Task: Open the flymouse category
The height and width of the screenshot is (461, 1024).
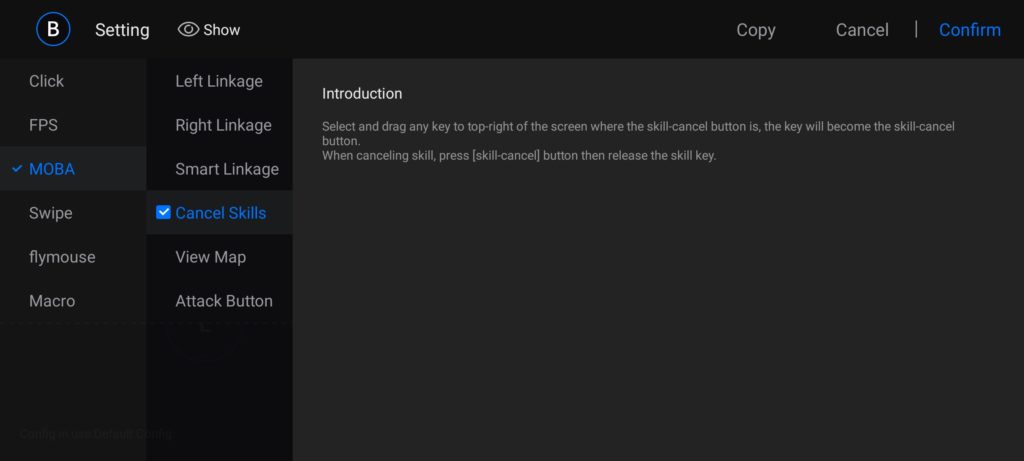Action: coord(62,257)
